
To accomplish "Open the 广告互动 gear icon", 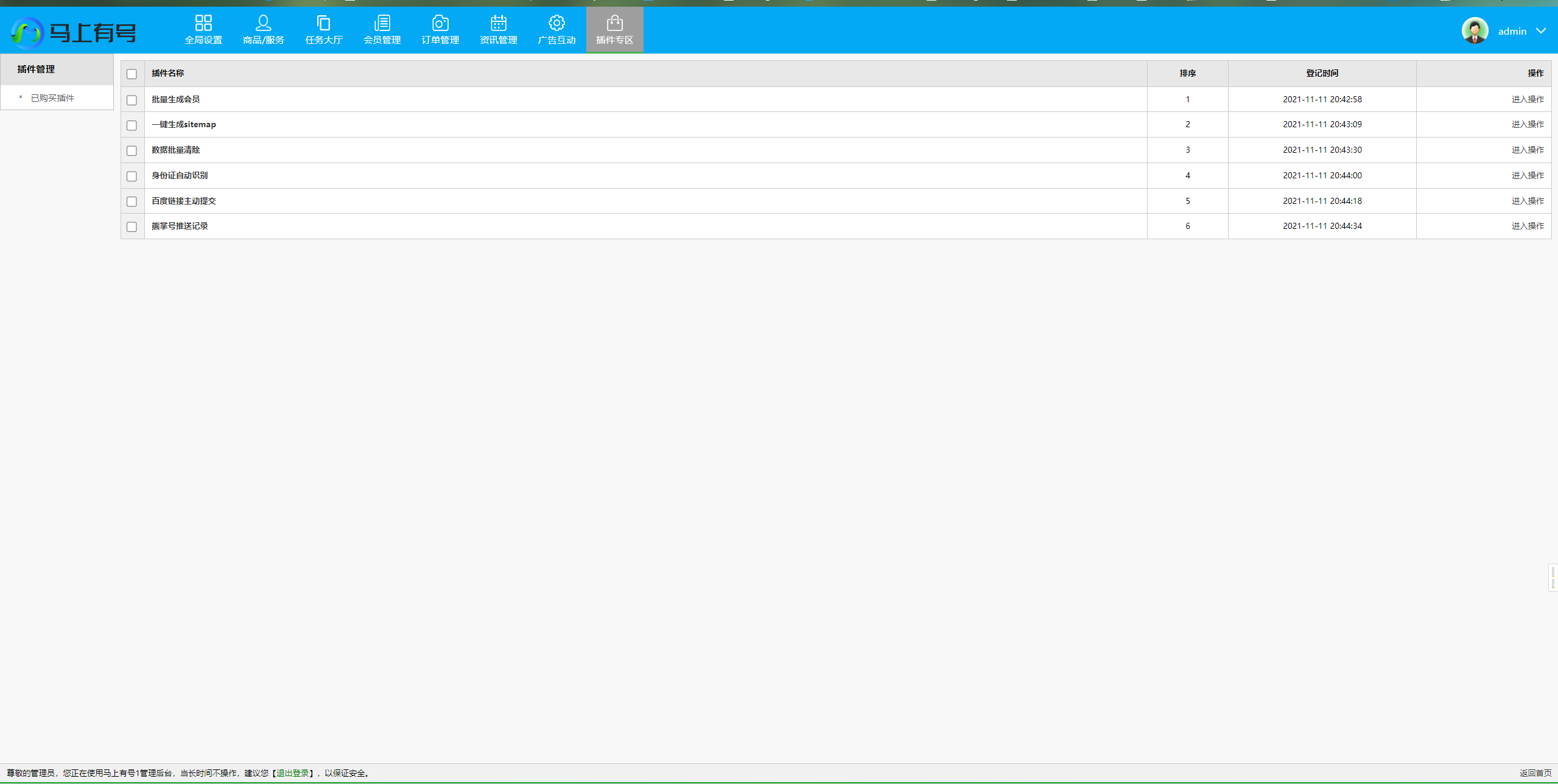I will [x=556, y=23].
